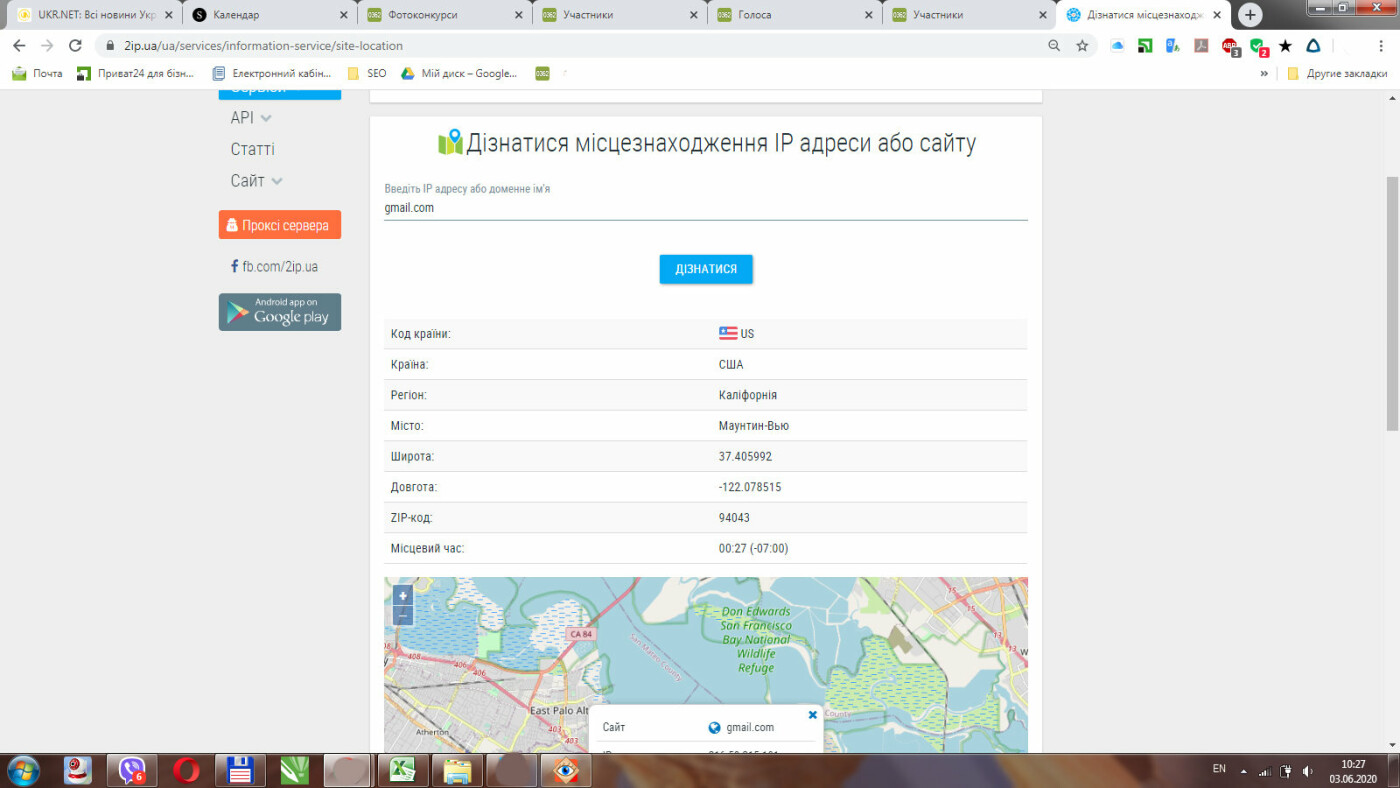
Task: Reload the page with the refresh icon
Action: (75, 46)
